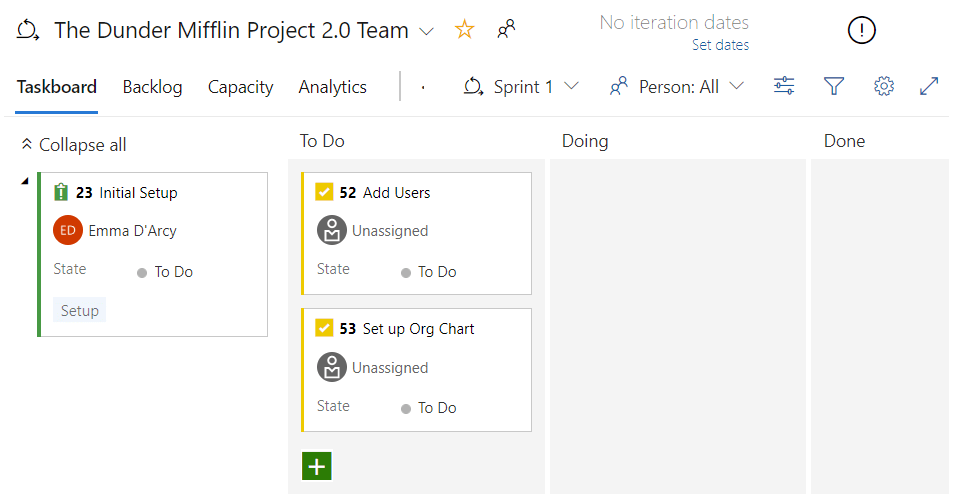Click the favorite star icon

464,30
